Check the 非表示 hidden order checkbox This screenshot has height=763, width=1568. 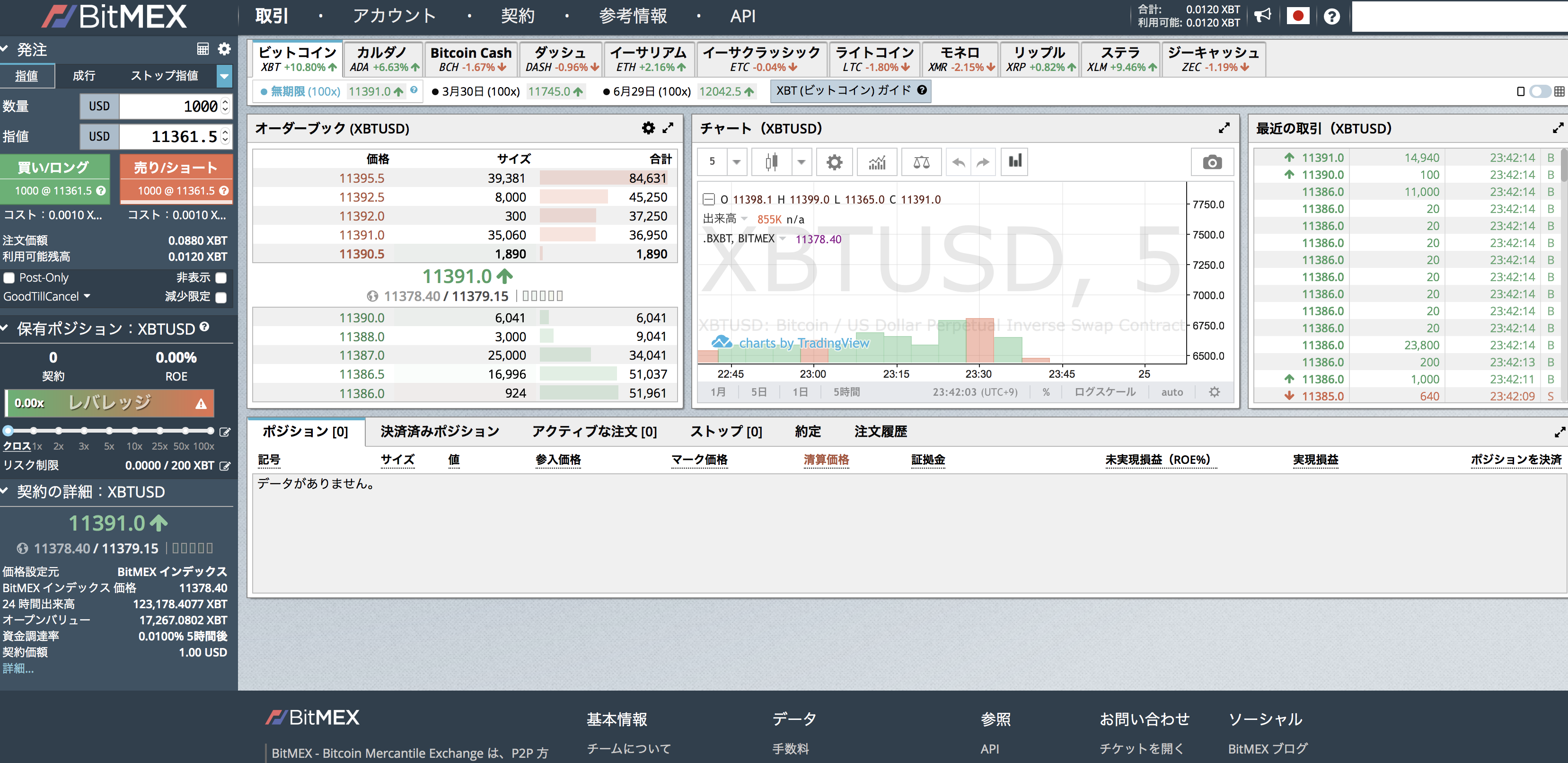pyautogui.click(x=221, y=278)
